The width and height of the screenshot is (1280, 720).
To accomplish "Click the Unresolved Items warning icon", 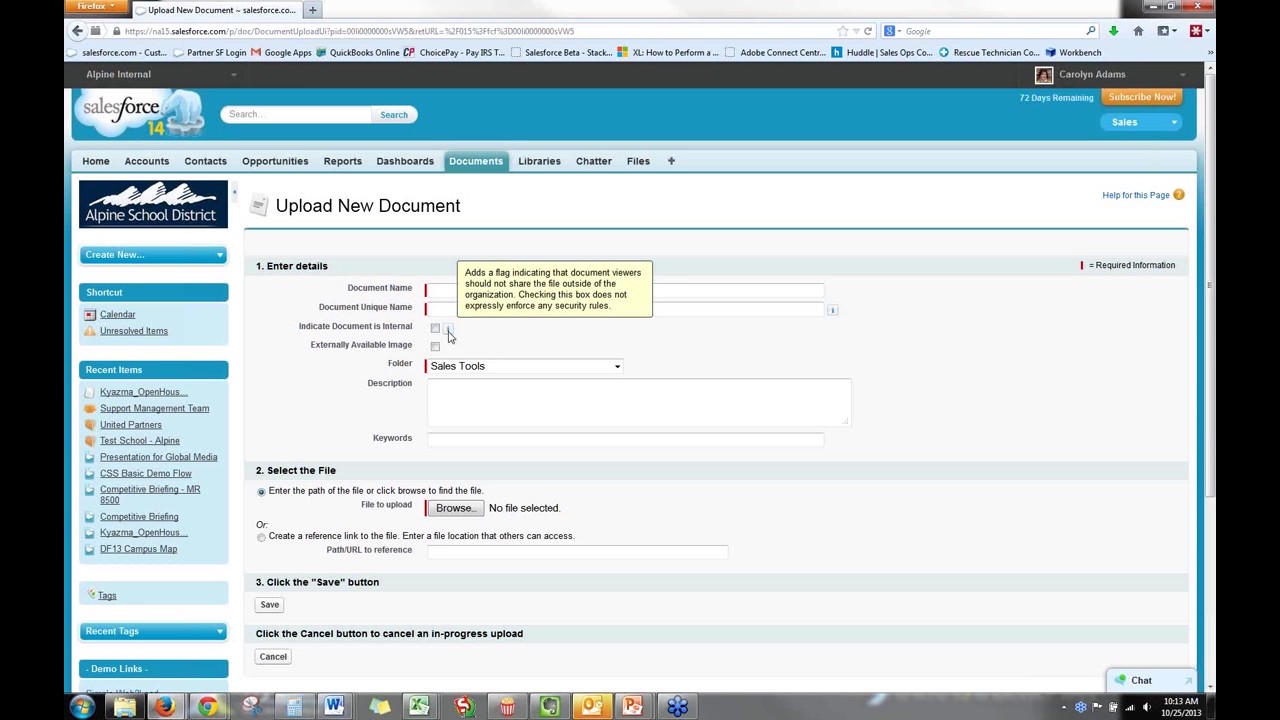I will tap(90, 331).
